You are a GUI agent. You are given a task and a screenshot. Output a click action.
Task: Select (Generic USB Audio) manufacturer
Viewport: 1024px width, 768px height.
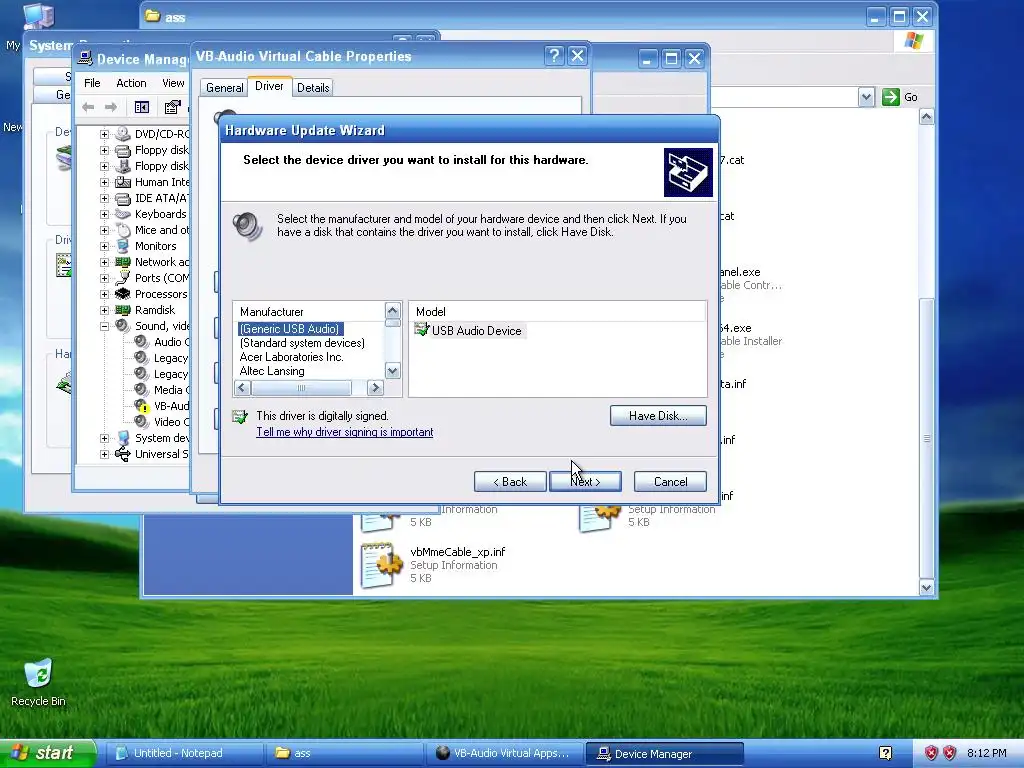[290, 329]
